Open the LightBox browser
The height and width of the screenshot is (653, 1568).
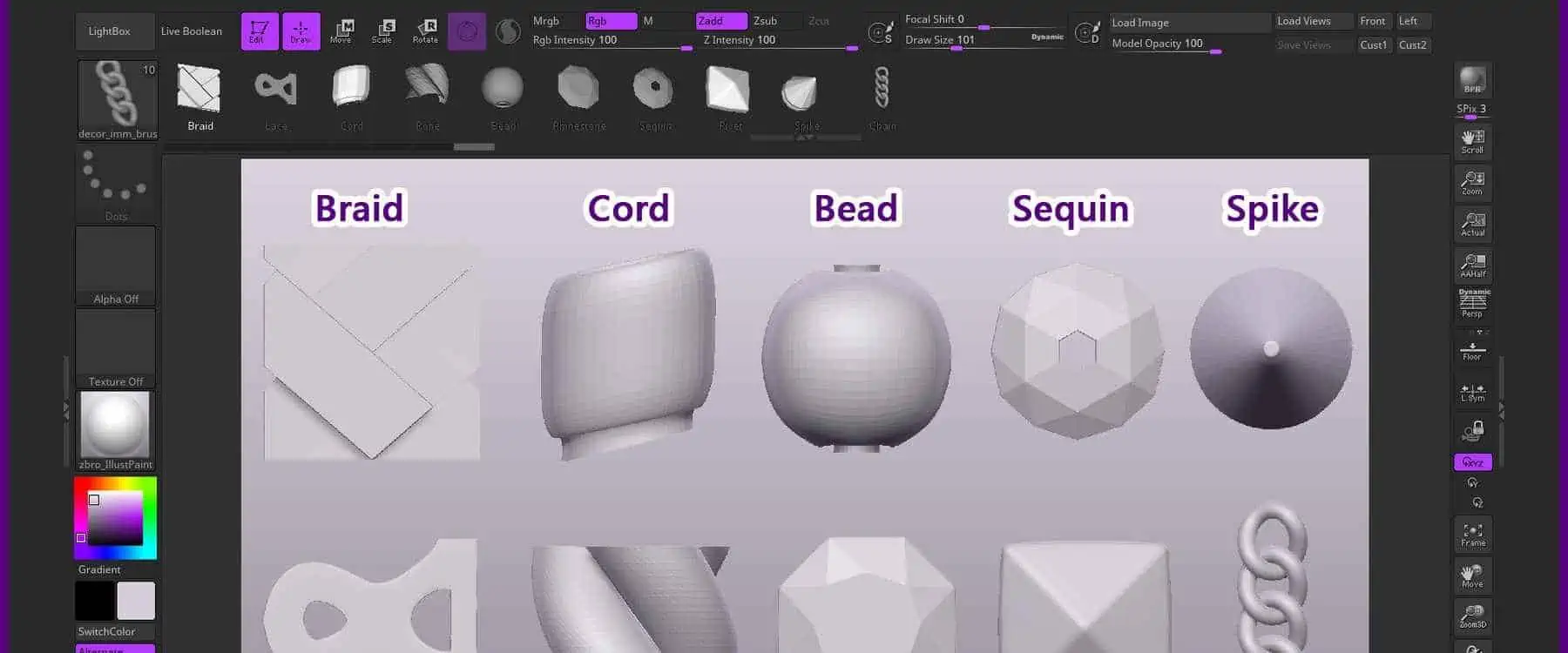pyautogui.click(x=110, y=31)
